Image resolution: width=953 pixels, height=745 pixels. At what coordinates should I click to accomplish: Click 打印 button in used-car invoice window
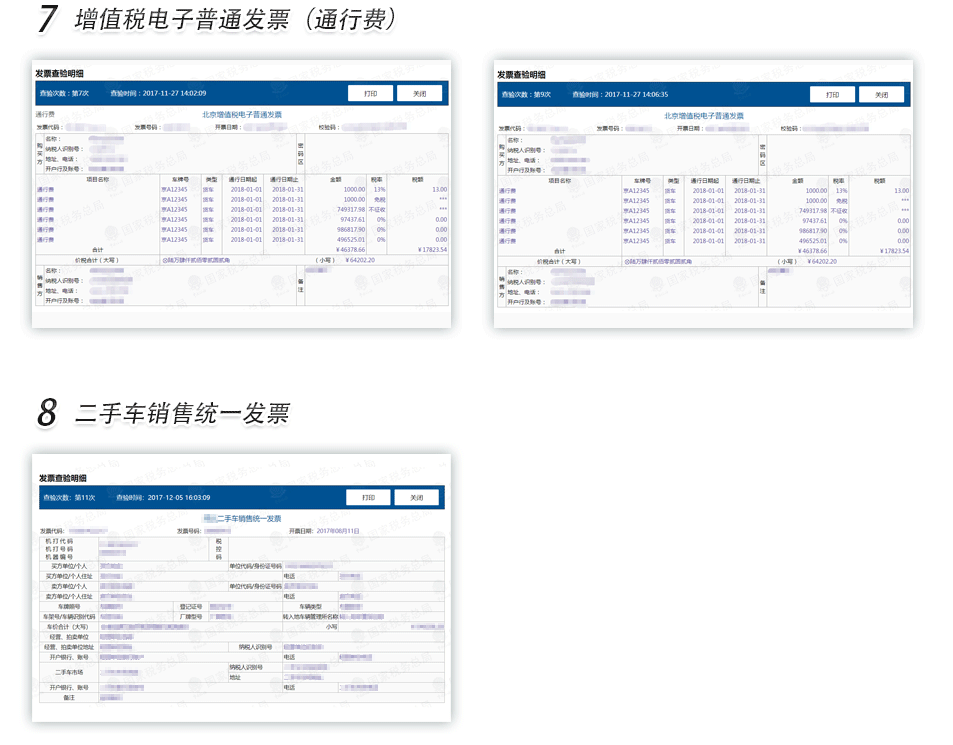pos(367,496)
